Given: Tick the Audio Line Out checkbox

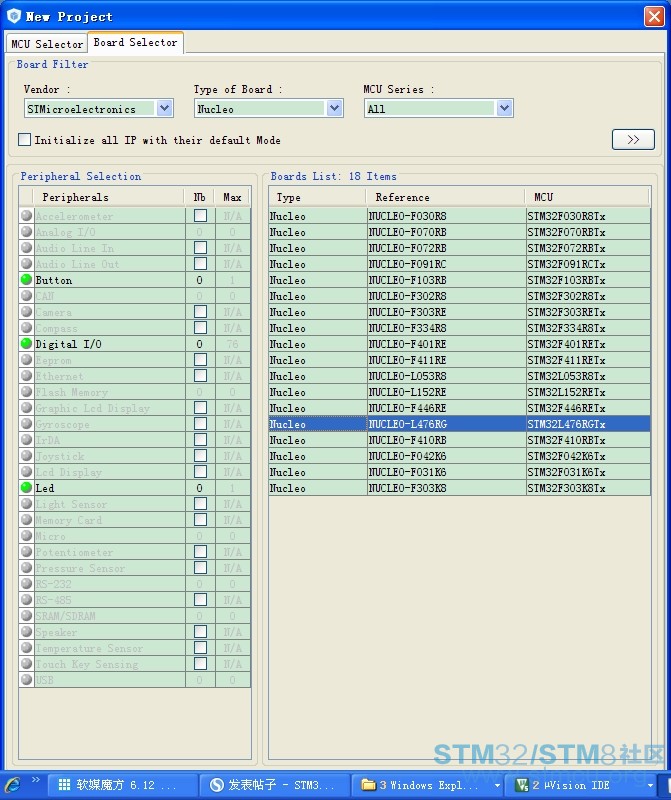Looking at the screenshot, I should click(201, 263).
